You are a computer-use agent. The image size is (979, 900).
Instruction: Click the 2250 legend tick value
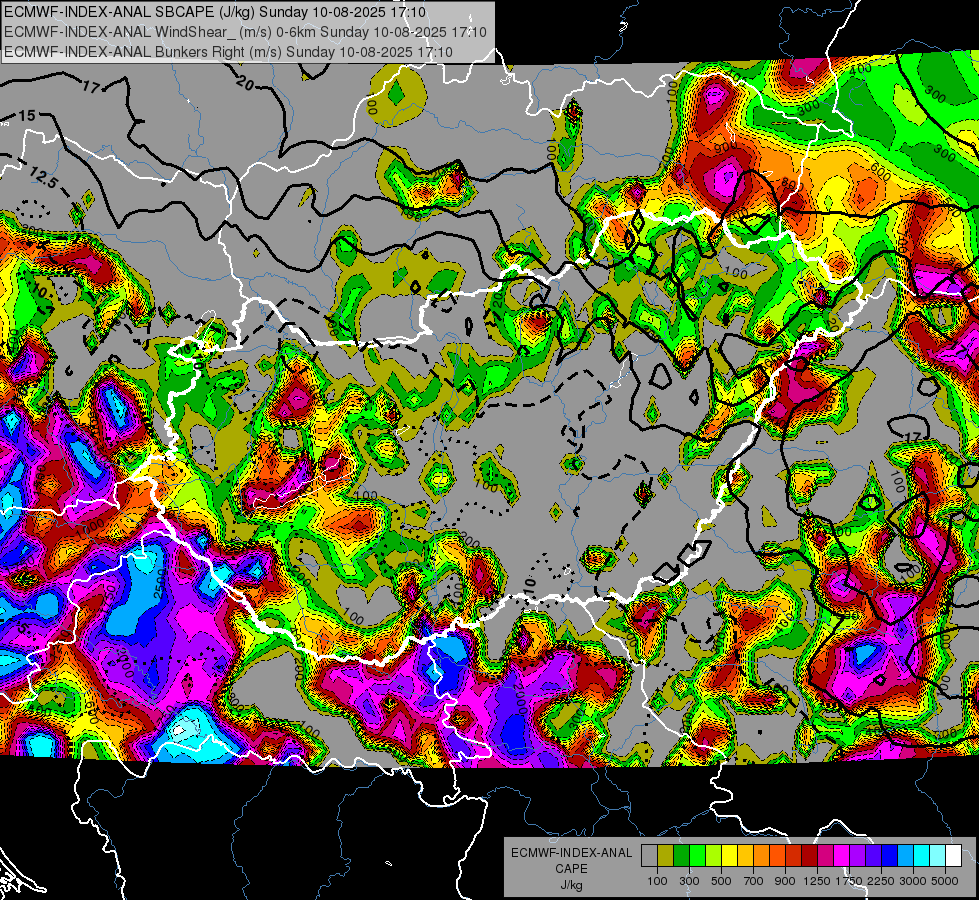[x=881, y=881]
